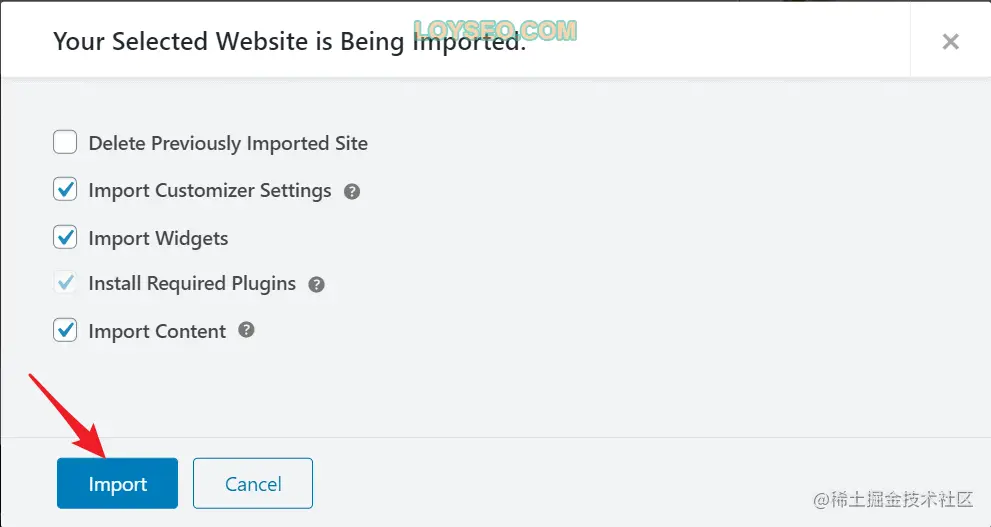Uncheck the Import Customizer Settings checkbox

click(x=65, y=189)
